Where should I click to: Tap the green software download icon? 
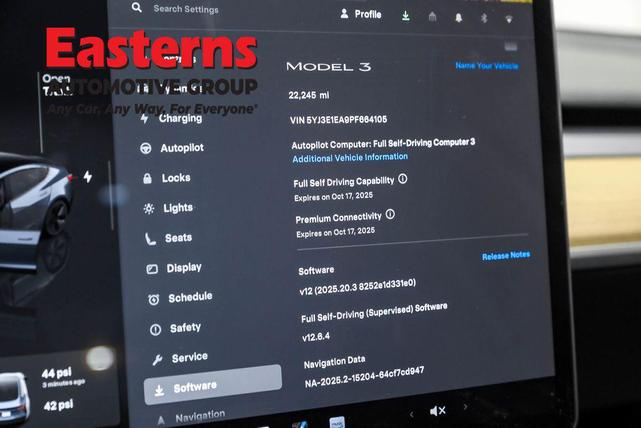point(405,16)
